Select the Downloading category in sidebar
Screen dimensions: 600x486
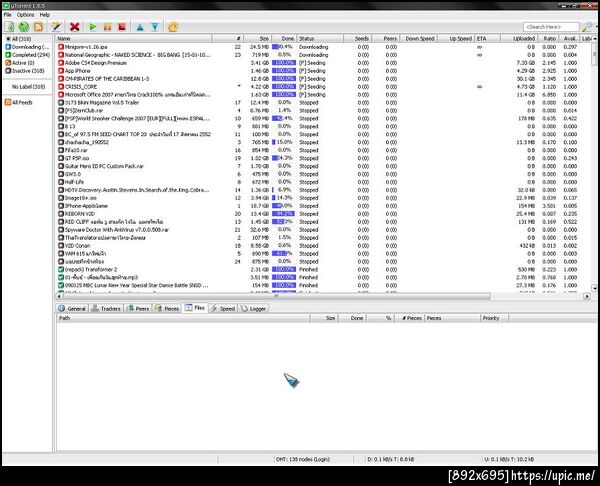(x=27, y=47)
